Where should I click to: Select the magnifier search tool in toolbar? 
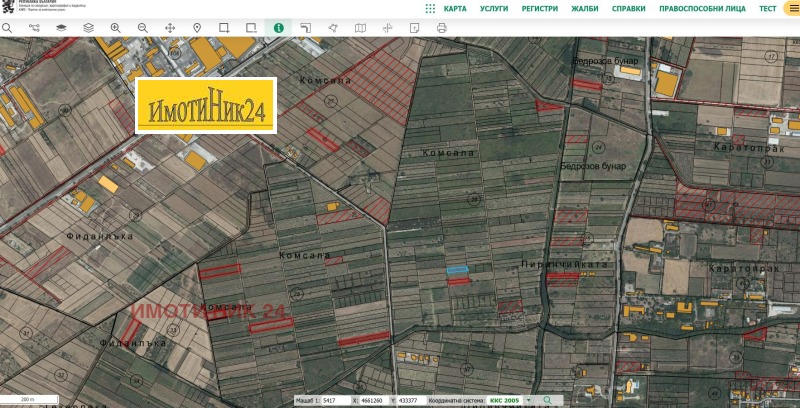click(7, 28)
